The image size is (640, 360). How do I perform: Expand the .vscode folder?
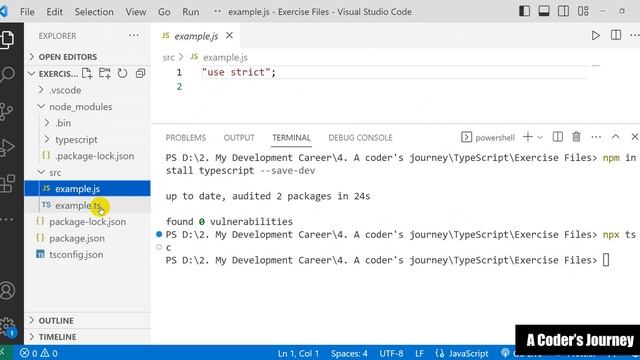(x=87, y=90)
